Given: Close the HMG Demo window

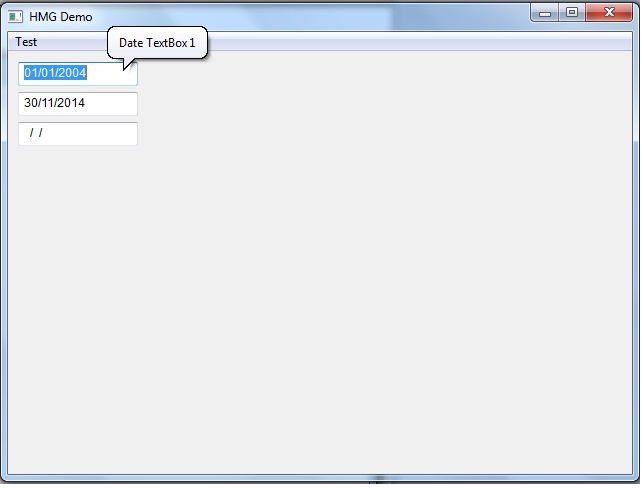Looking at the screenshot, I should point(609,13).
